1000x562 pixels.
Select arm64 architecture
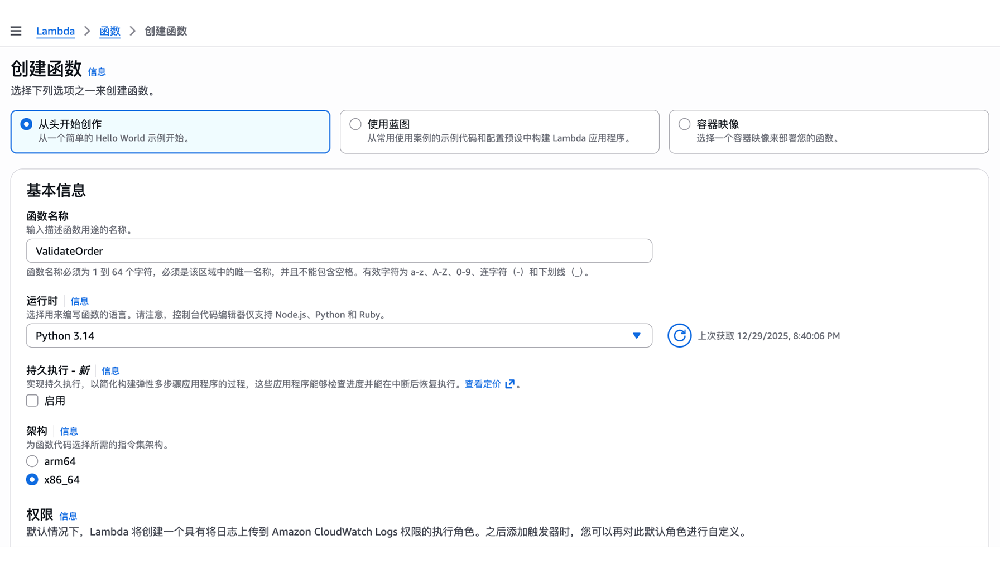point(32,461)
